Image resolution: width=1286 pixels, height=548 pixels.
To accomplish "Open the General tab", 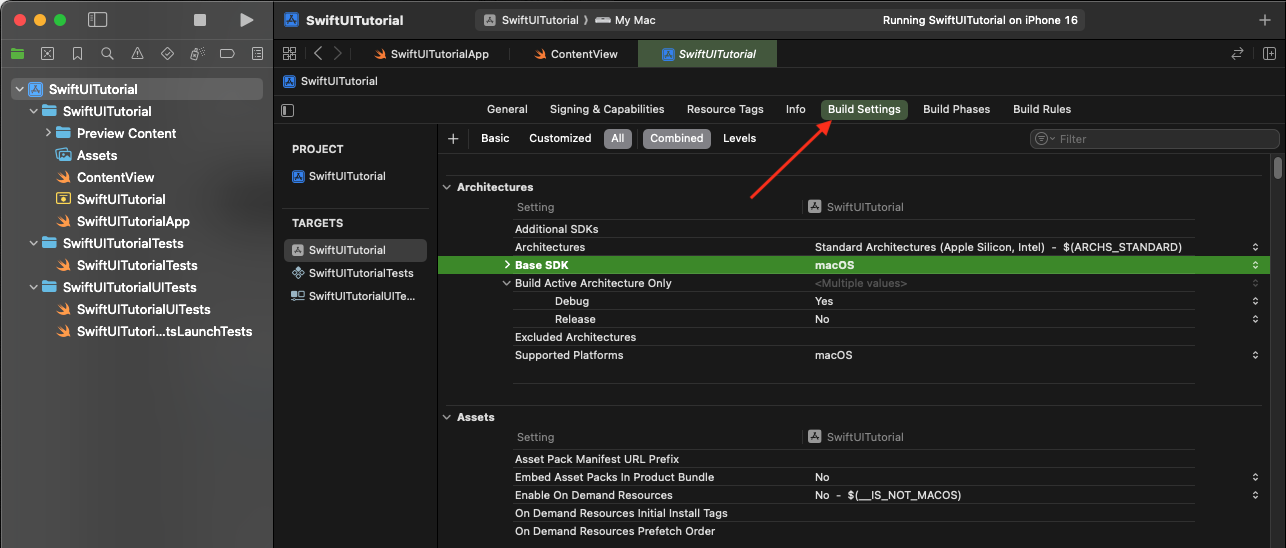I will click(x=507, y=109).
